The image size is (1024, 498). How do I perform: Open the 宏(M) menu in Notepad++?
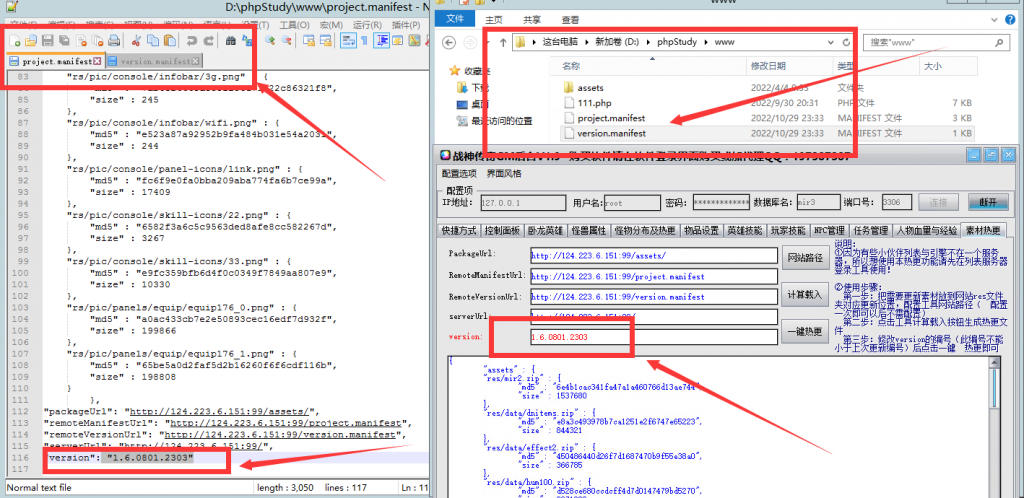click(331, 25)
